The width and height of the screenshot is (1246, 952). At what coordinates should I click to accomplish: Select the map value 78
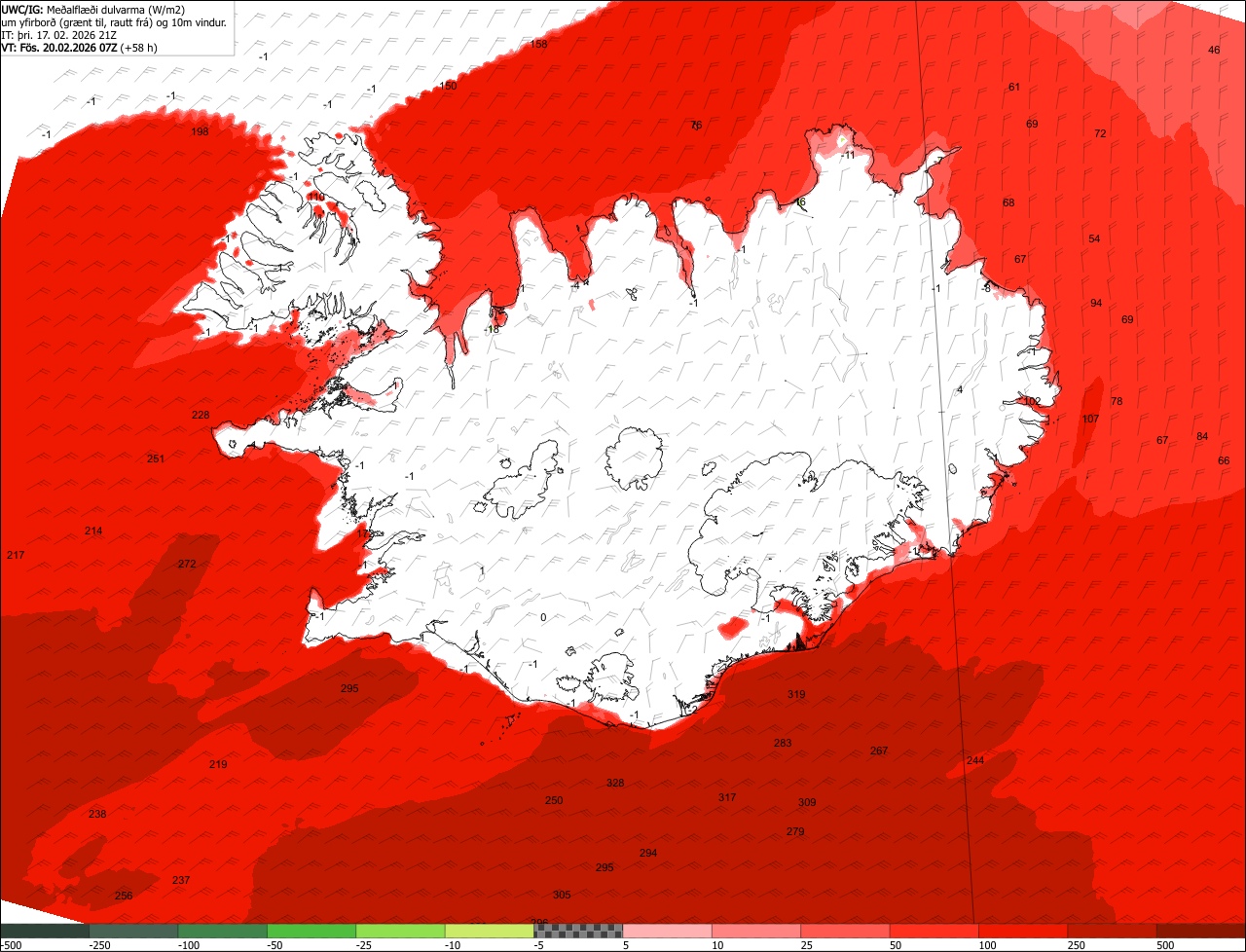1117,401
